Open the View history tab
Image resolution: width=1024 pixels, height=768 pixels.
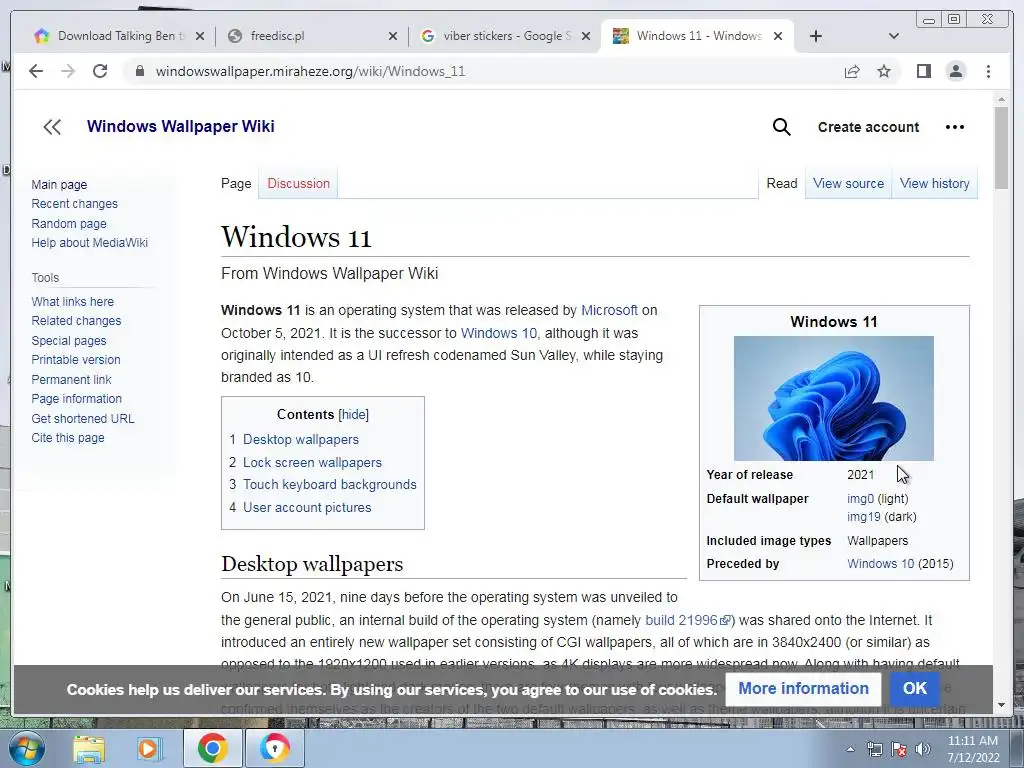935,184
